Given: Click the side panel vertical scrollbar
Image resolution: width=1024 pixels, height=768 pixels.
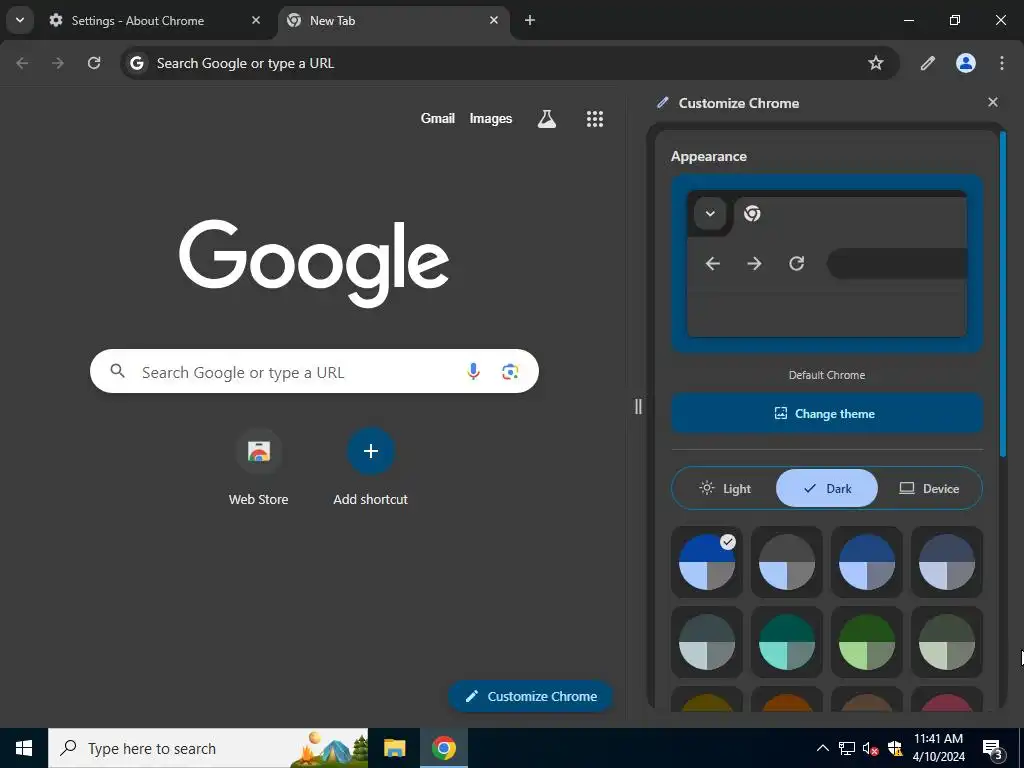Looking at the screenshot, I should [x=1003, y=294].
